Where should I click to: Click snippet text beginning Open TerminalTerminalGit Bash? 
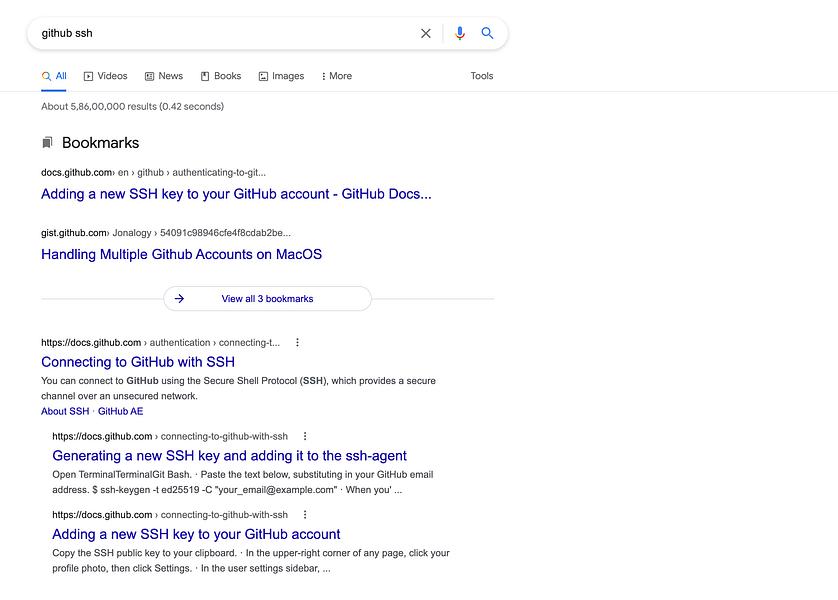click(x=243, y=482)
